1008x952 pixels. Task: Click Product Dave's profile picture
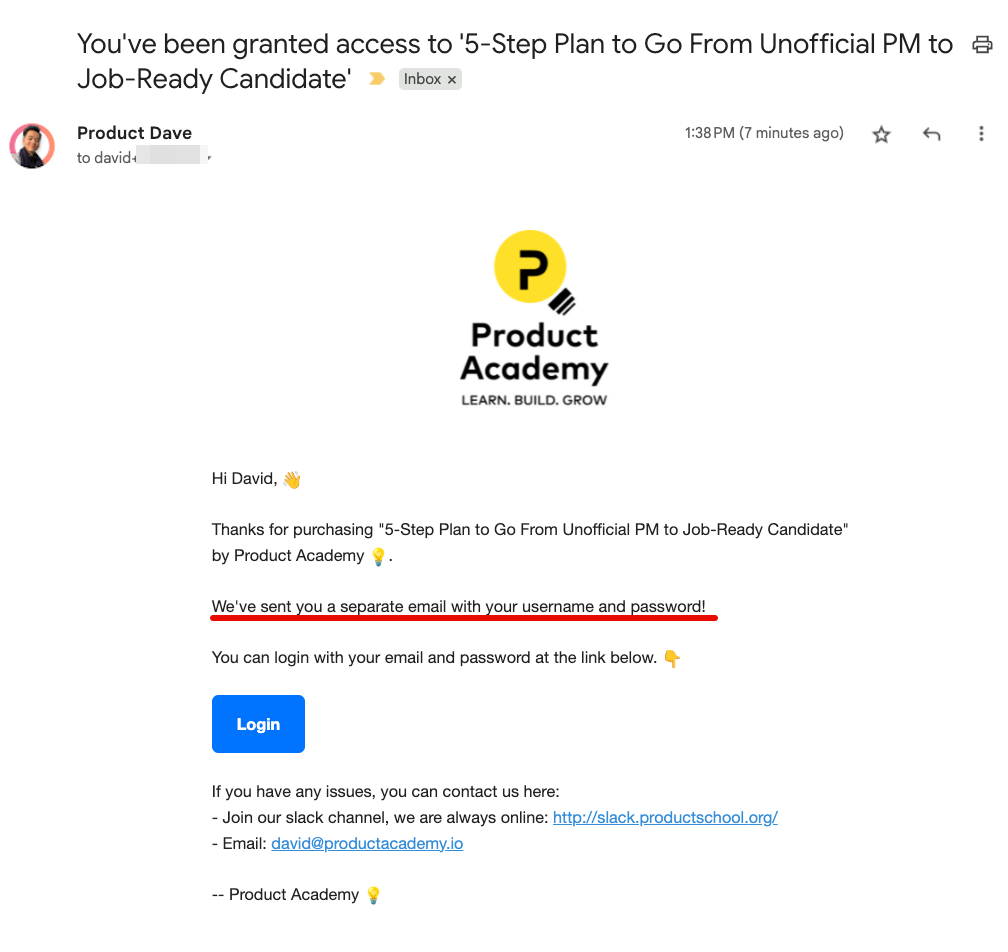32,146
